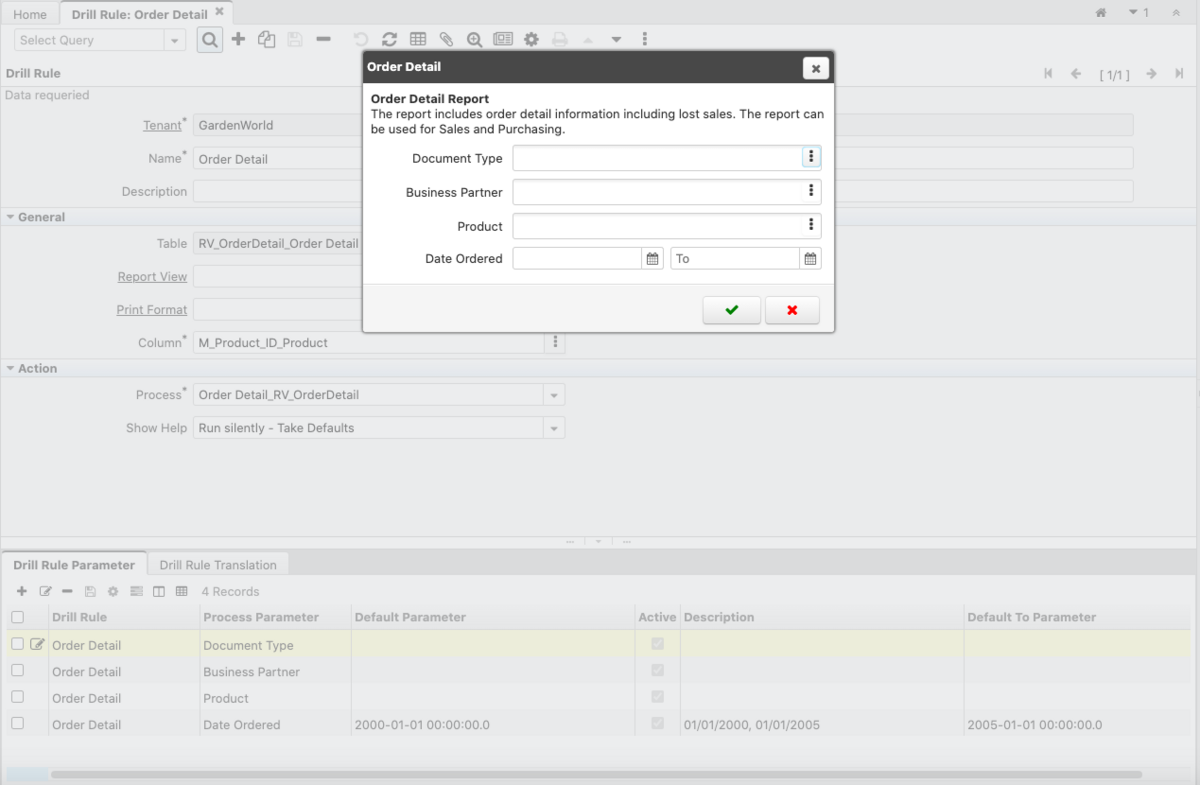This screenshot has width=1200, height=785.
Task: Switch to Drill Rule Translation tab
Action: pos(218,565)
